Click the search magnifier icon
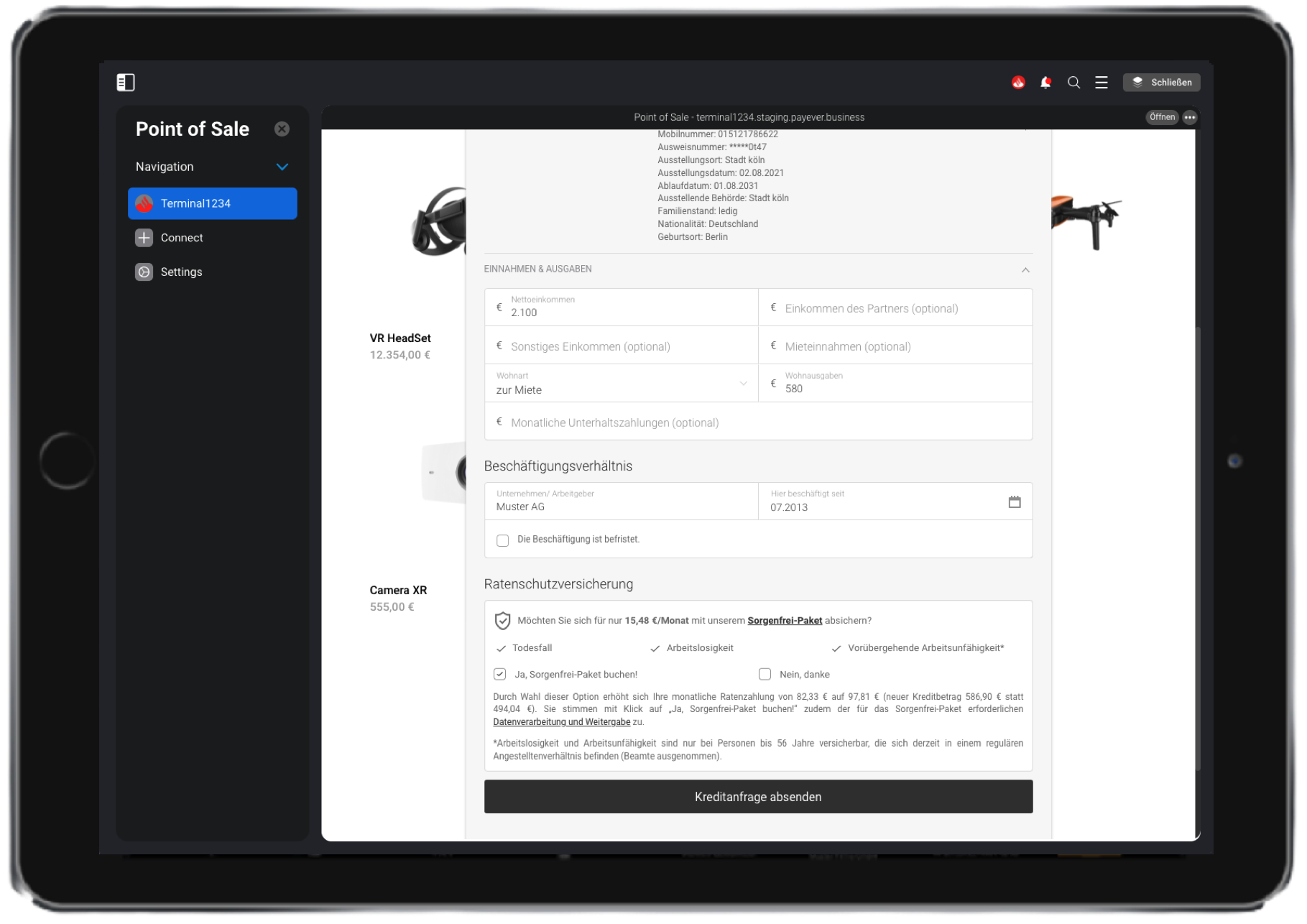The width and height of the screenshot is (1307, 924). tap(1073, 83)
